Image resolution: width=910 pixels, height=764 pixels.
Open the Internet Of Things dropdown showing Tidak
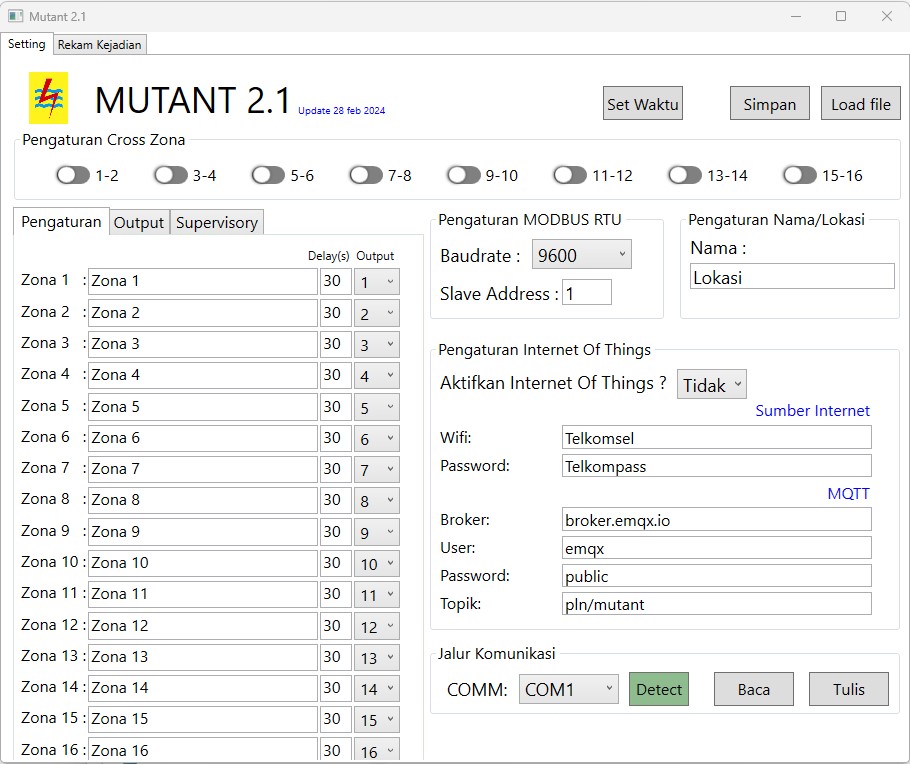(x=711, y=384)
